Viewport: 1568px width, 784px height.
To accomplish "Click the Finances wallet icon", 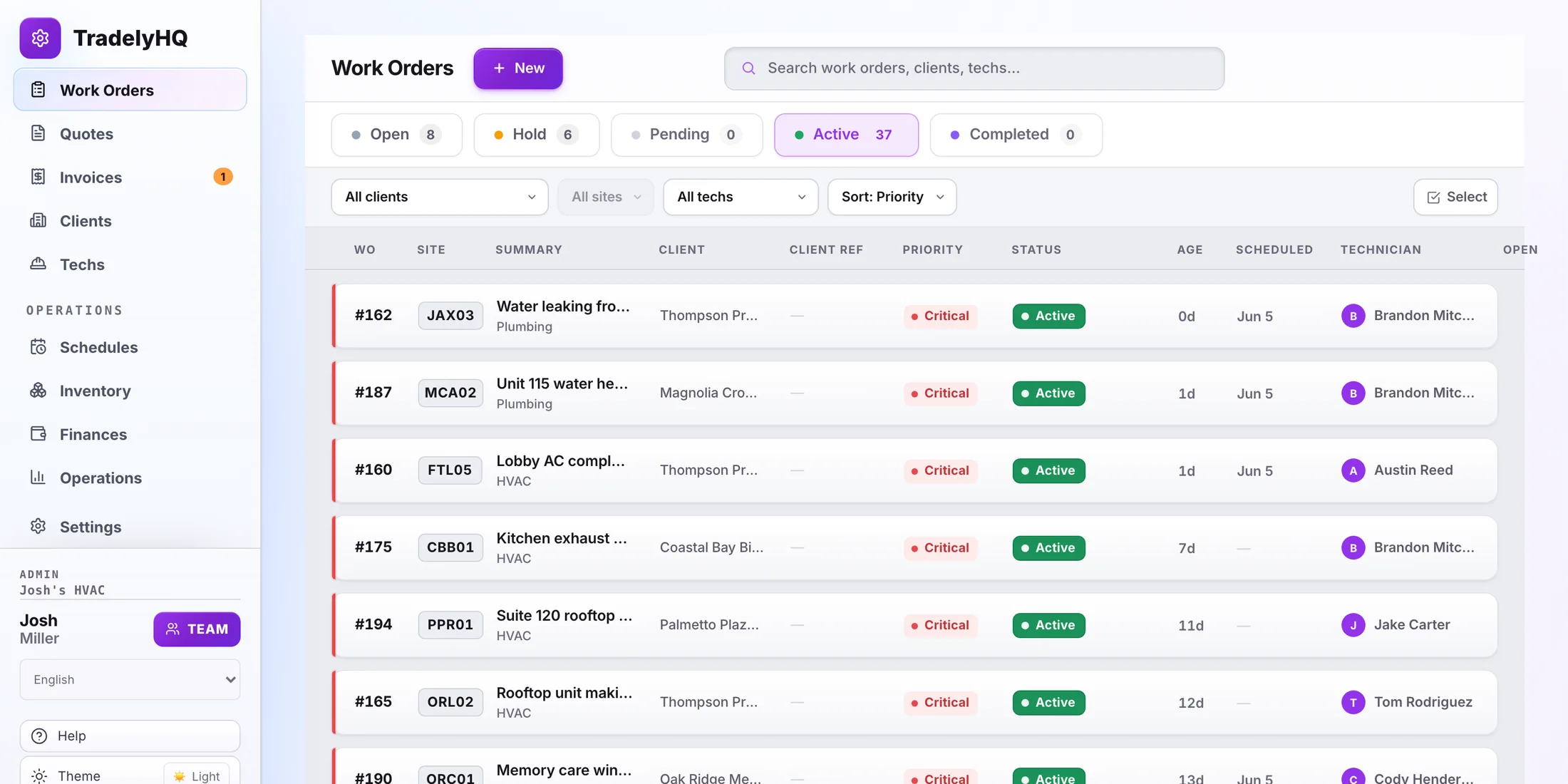I will tap(38, 434).
